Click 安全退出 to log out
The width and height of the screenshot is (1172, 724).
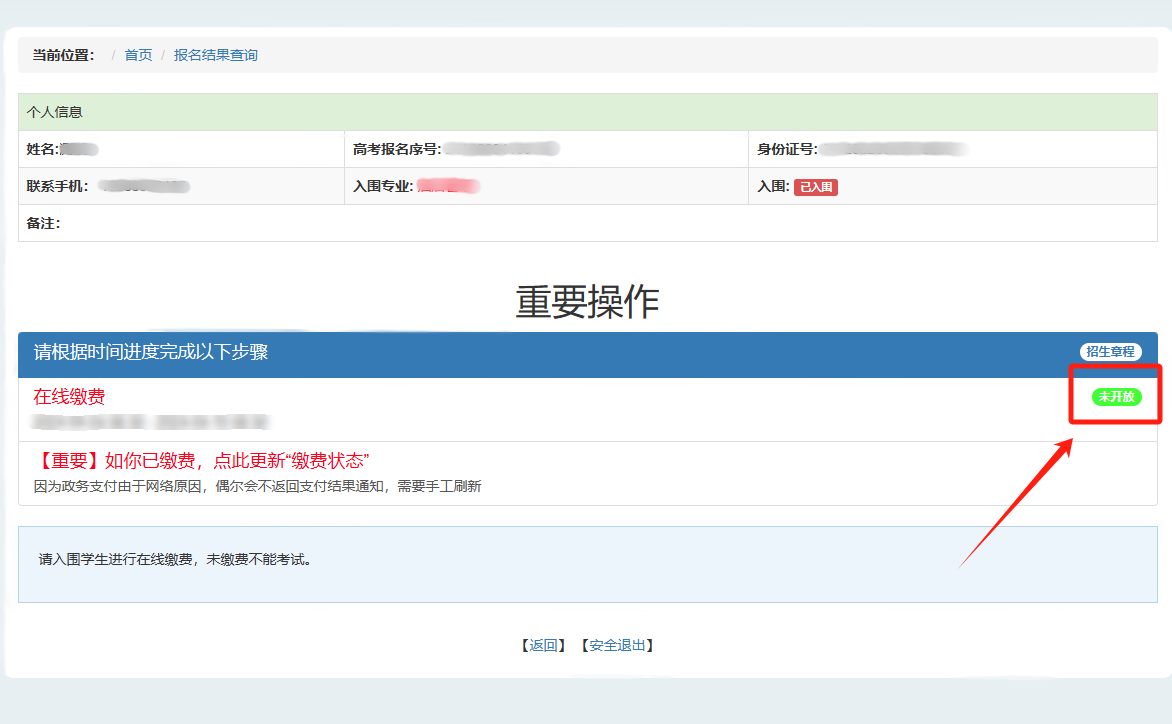(617, 646)
